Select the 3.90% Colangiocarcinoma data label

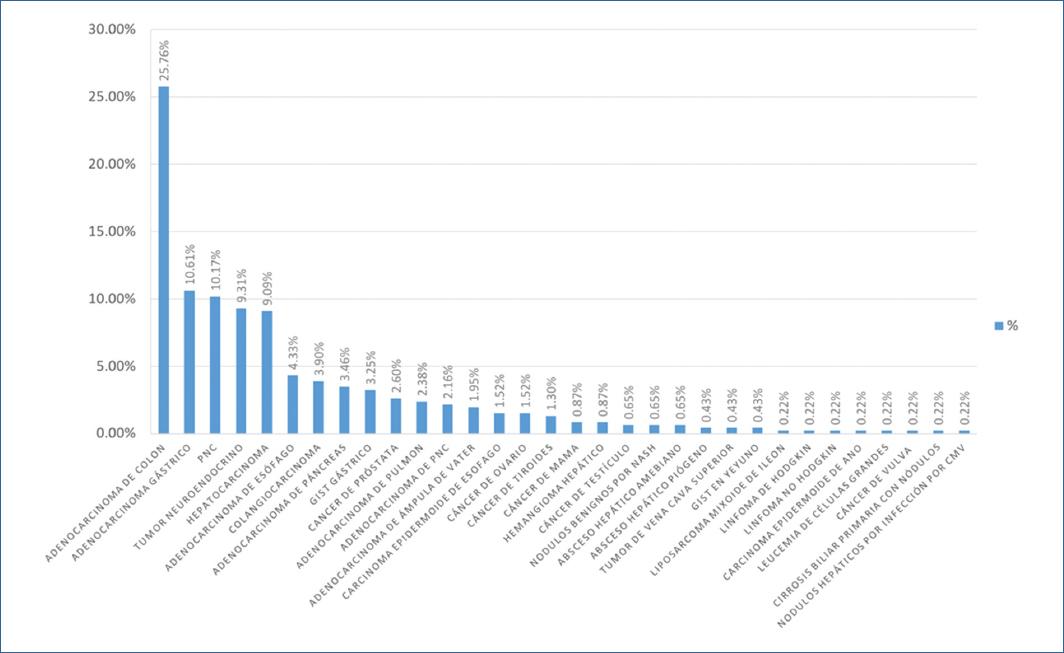[320, 359]
